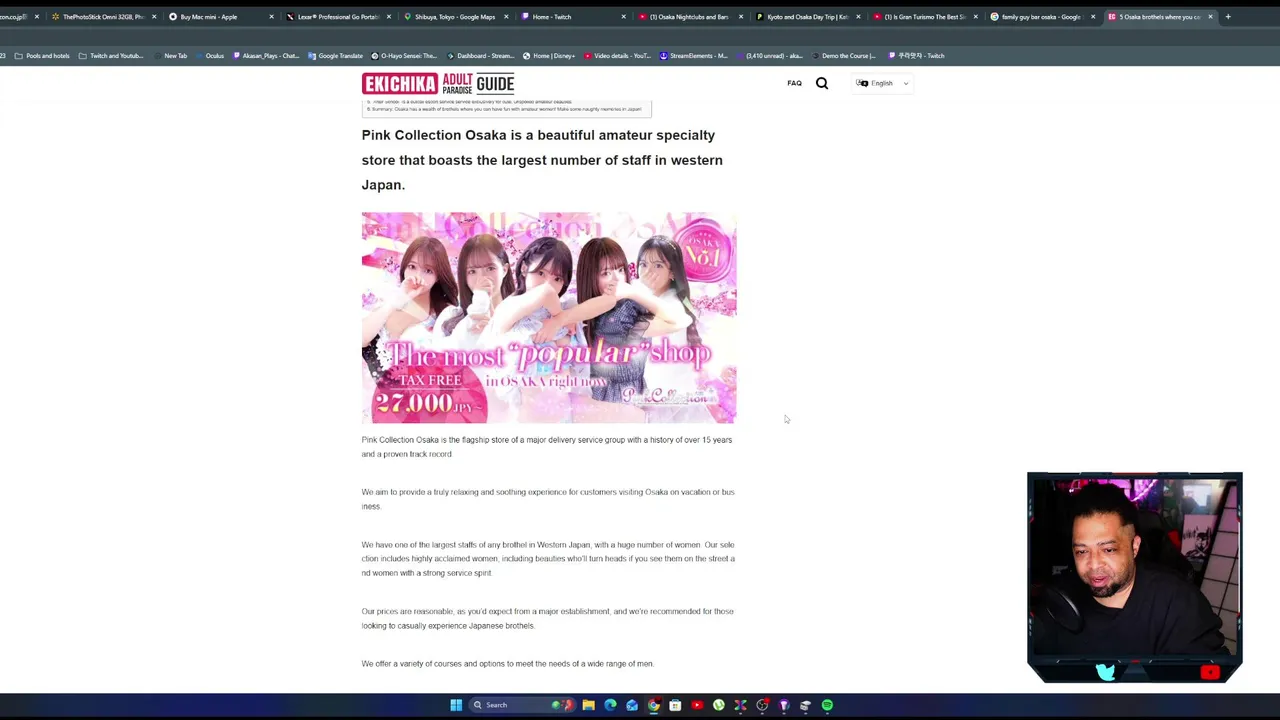The width and height of the screenshot is (1280, 720).
Task: Switch to 'Is Gran Turismo The Best' tab
Action: coord(924,17)
